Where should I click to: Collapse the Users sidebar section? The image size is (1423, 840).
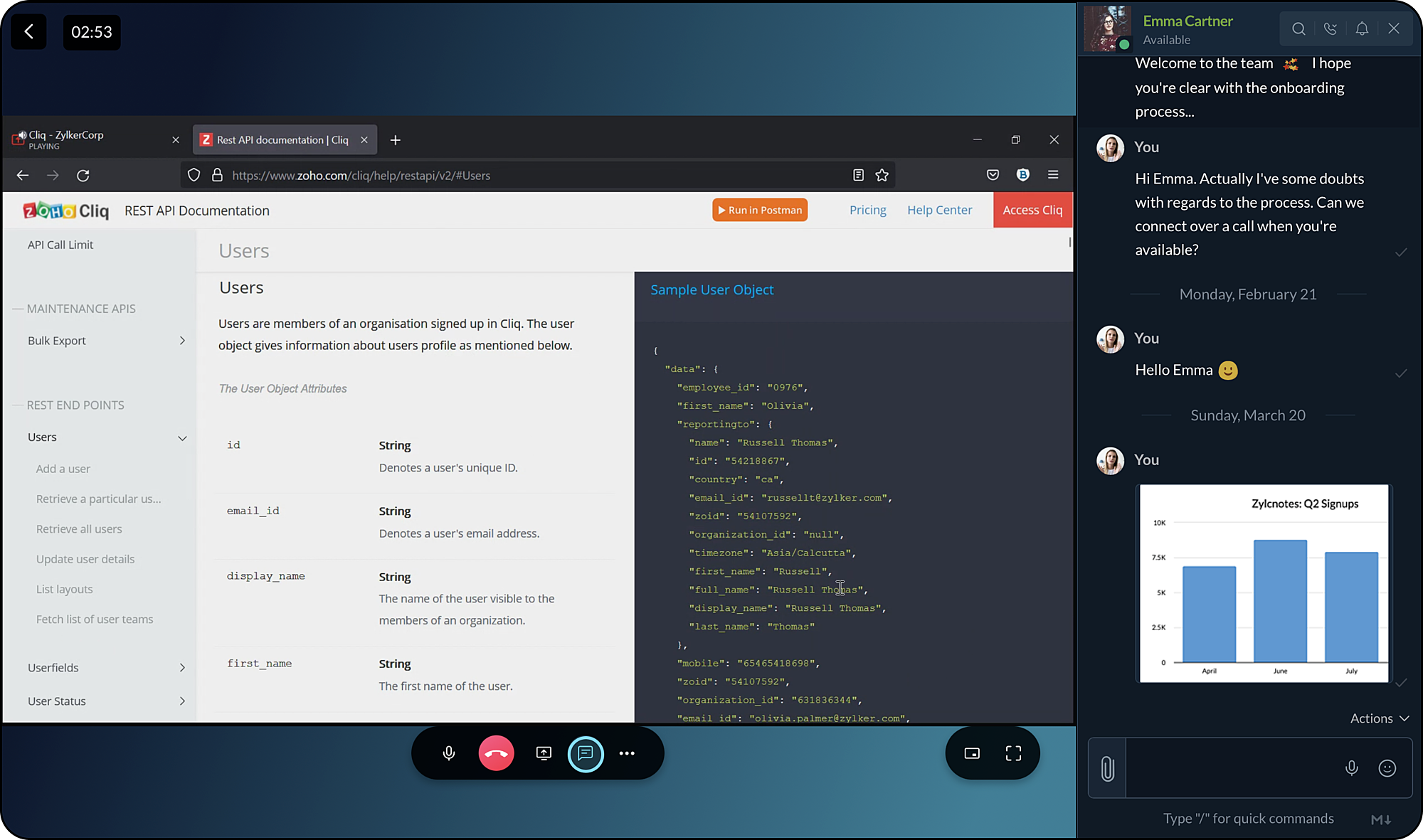(x=182, y=438)
